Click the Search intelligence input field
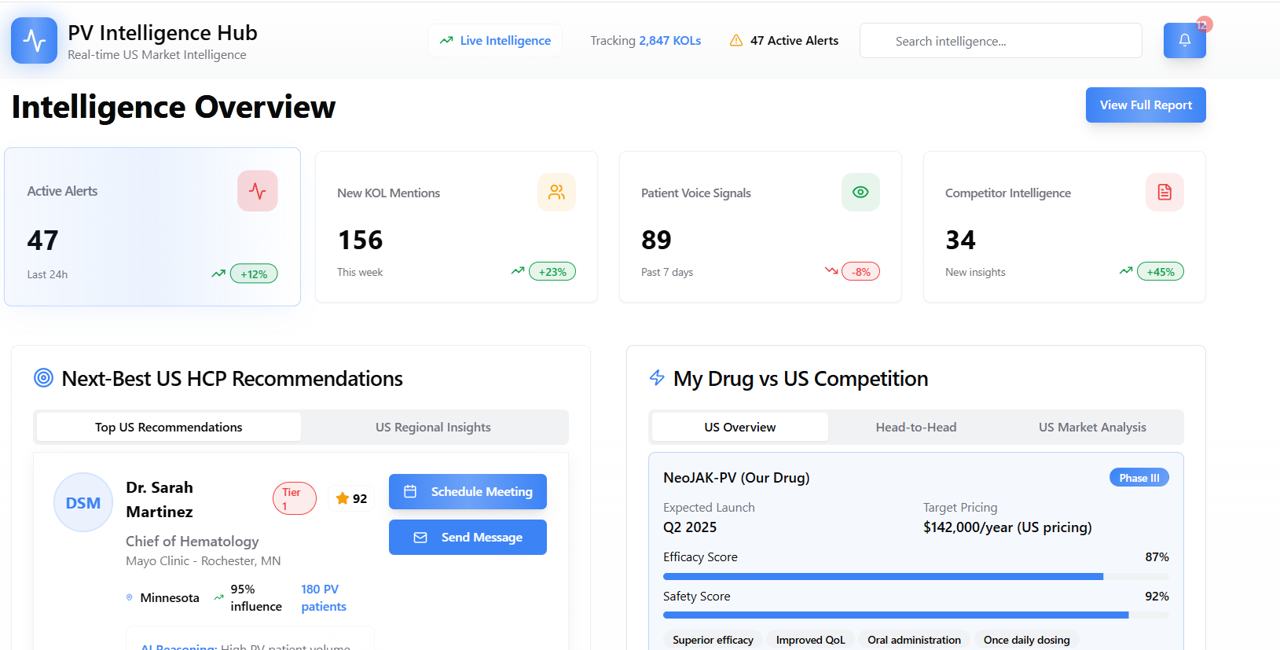This screenshot has width=1280, height=650. tap(1000, 40)
